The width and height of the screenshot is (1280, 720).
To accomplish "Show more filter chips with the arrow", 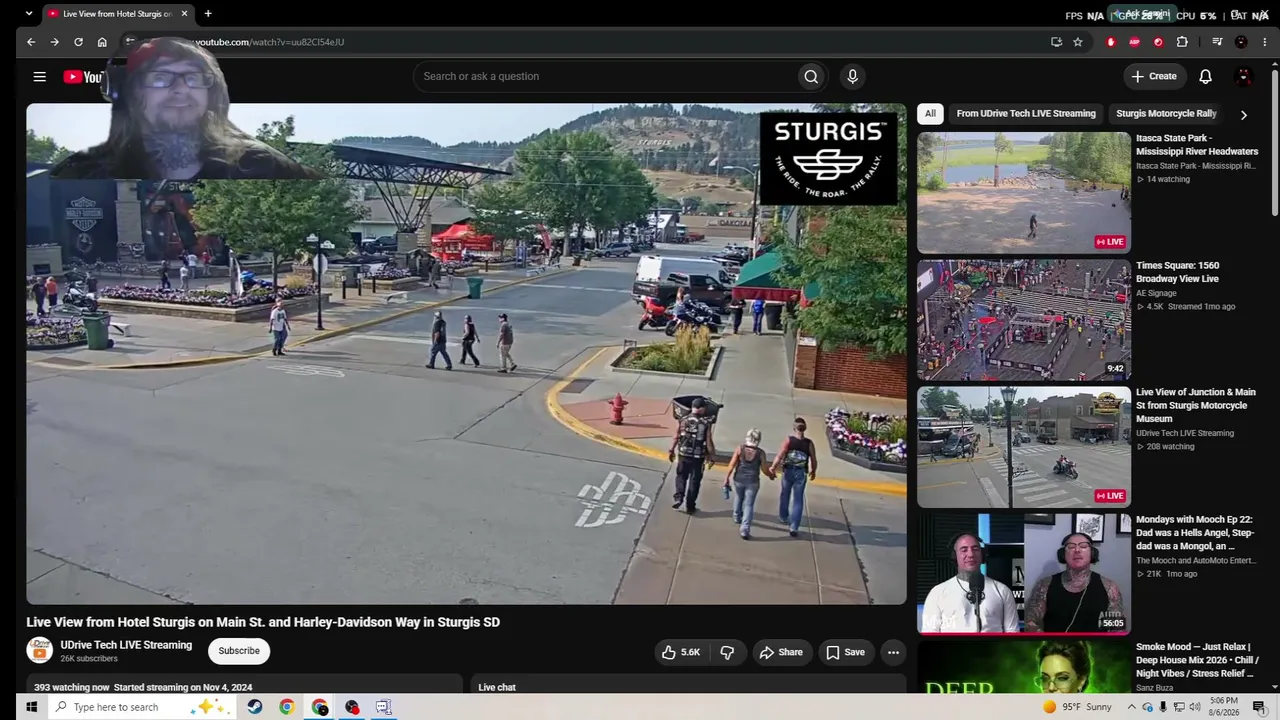I will pos(1243,114).
